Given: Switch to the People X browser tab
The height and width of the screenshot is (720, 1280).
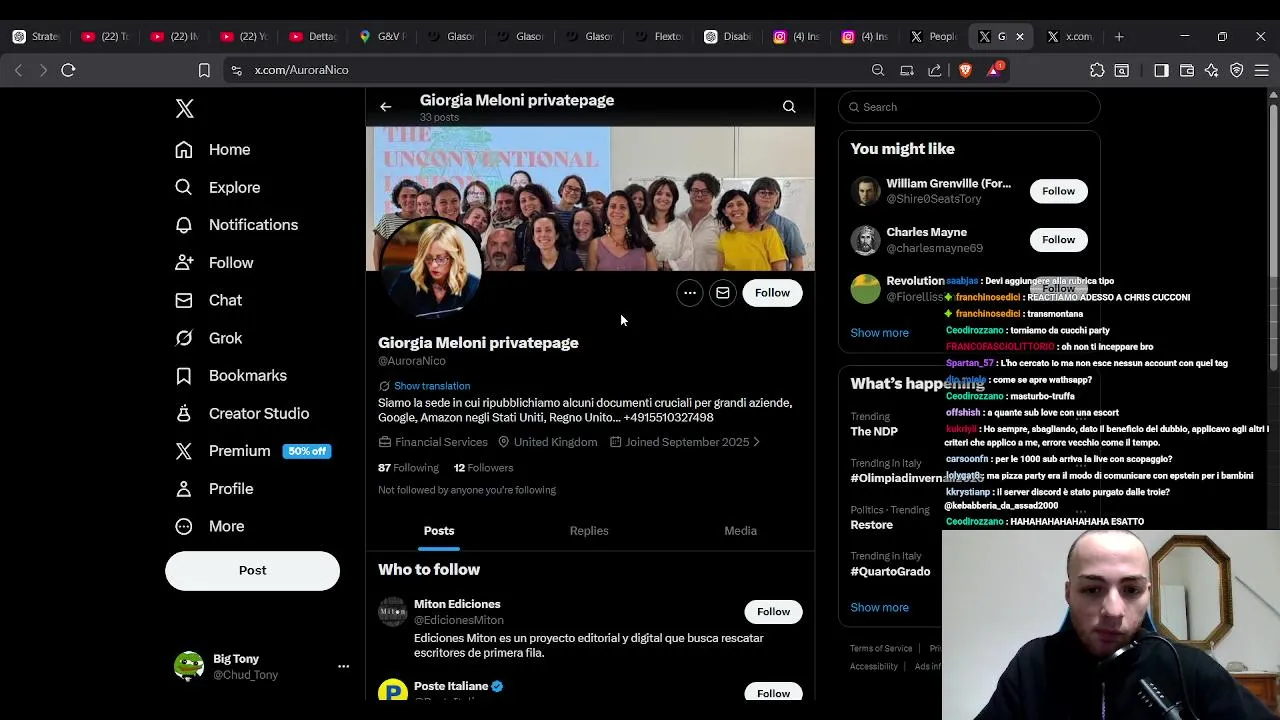Looking at the screenshot, I should tap(932, 37).
